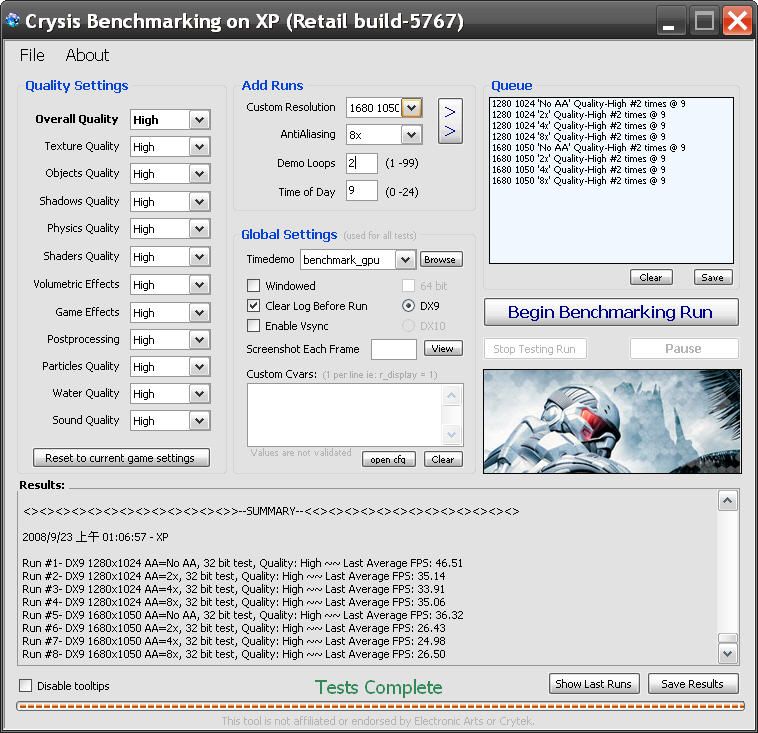758x733 pixels.
Task: Close the Crysis Benchmarking window
Action: (737, 21)
